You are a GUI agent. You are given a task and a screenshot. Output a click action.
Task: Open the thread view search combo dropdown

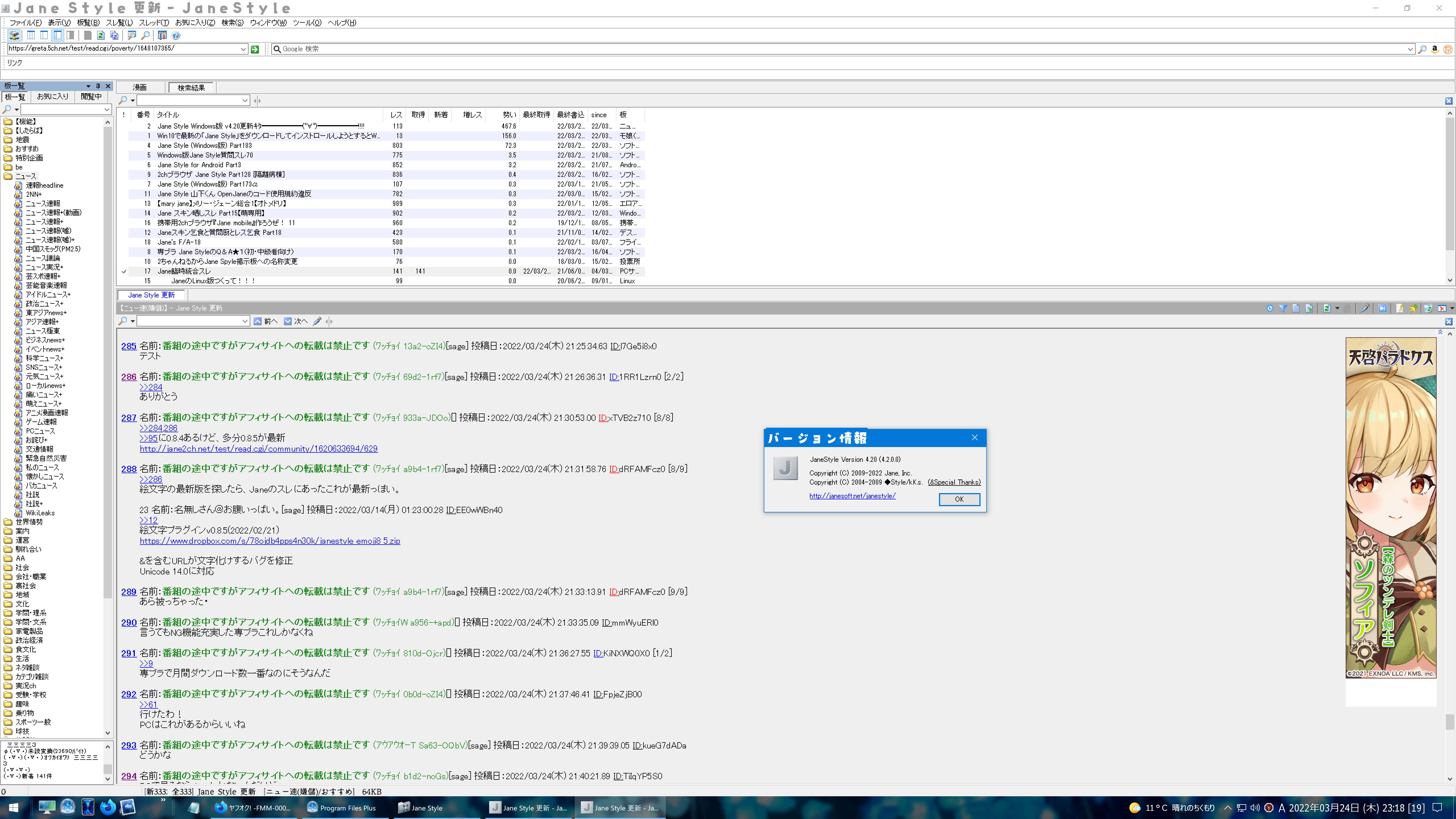click(245, 321)
